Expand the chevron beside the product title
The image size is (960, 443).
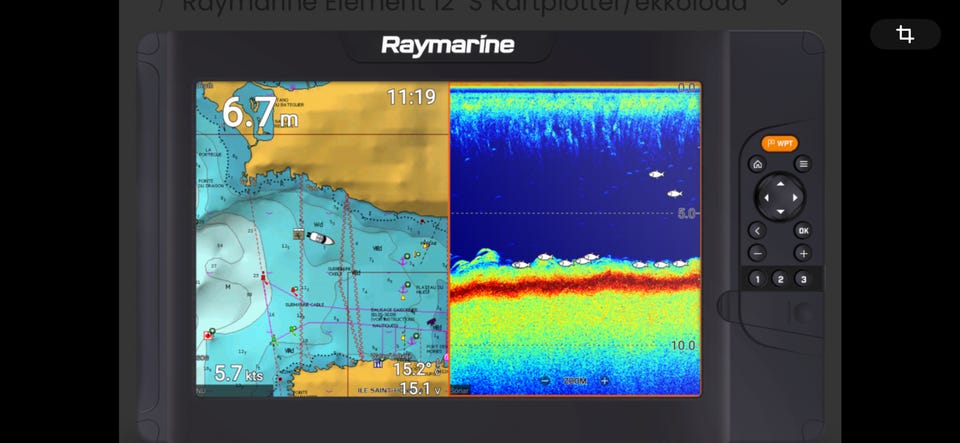782,3
